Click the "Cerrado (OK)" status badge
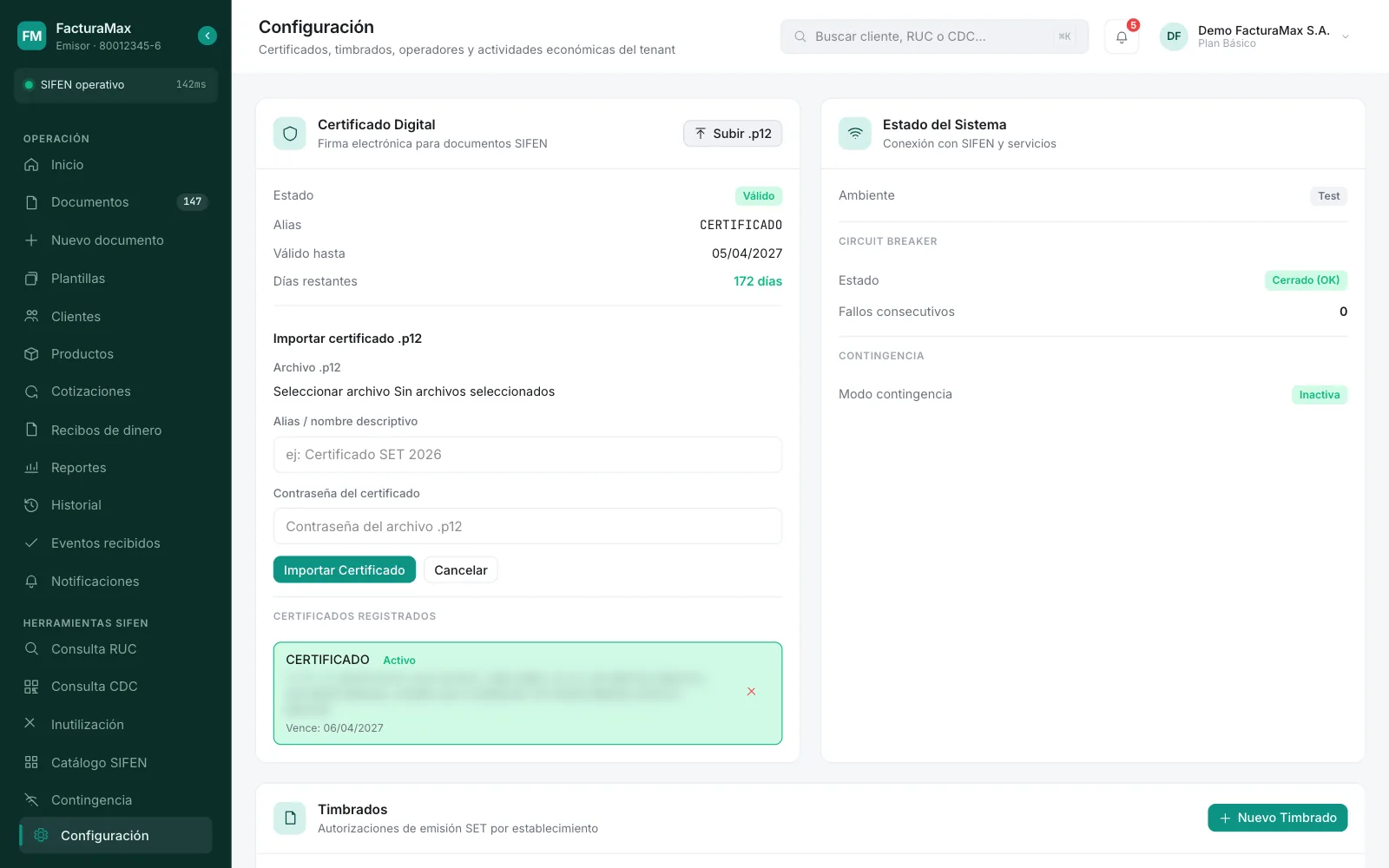This screenshot has height=868, width=1389. click(1306, 280)
